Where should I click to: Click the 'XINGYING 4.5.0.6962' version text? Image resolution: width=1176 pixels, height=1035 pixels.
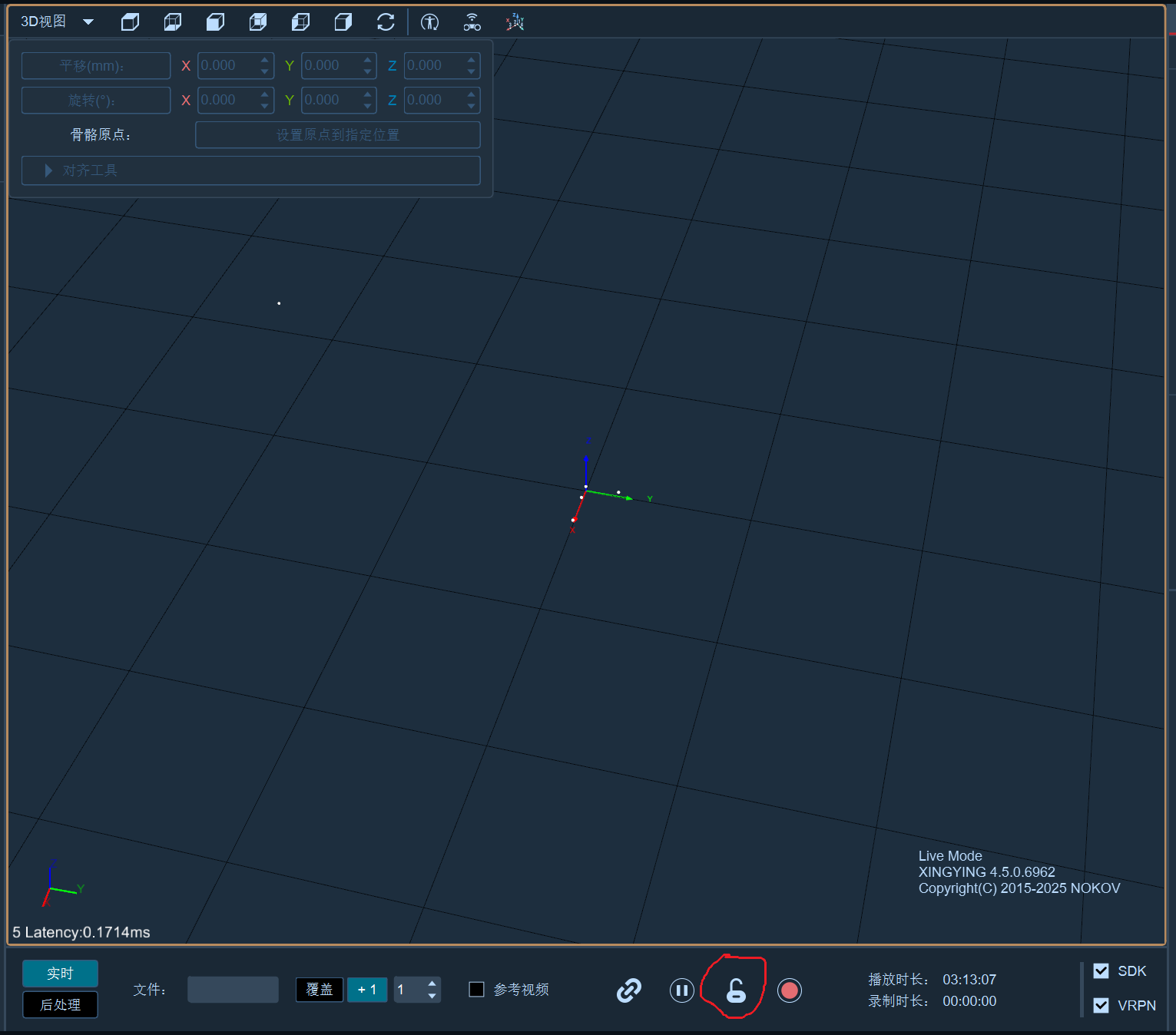click(987, 872)
